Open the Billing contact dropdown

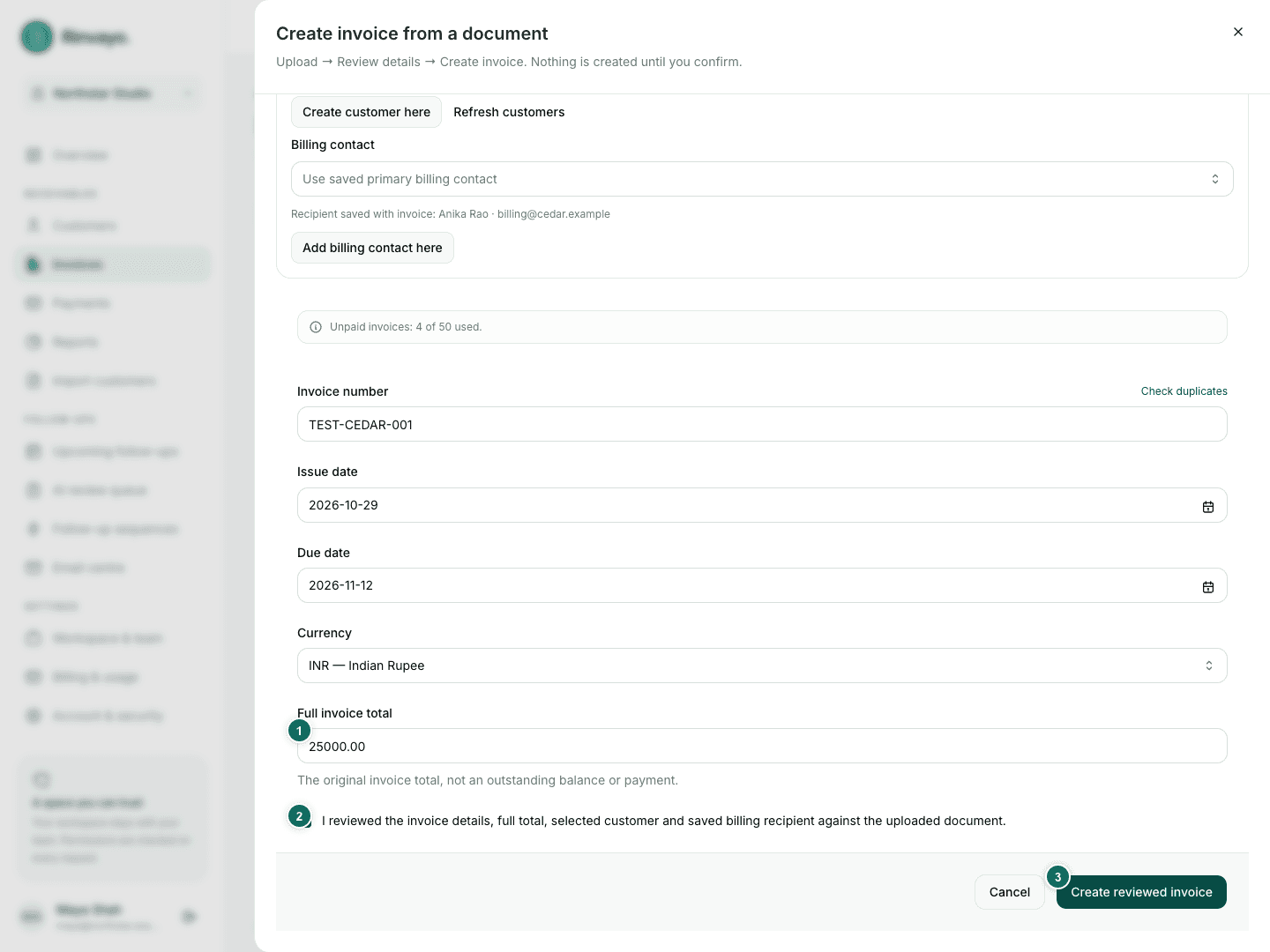pyautogui.click(x=762, y=179)
